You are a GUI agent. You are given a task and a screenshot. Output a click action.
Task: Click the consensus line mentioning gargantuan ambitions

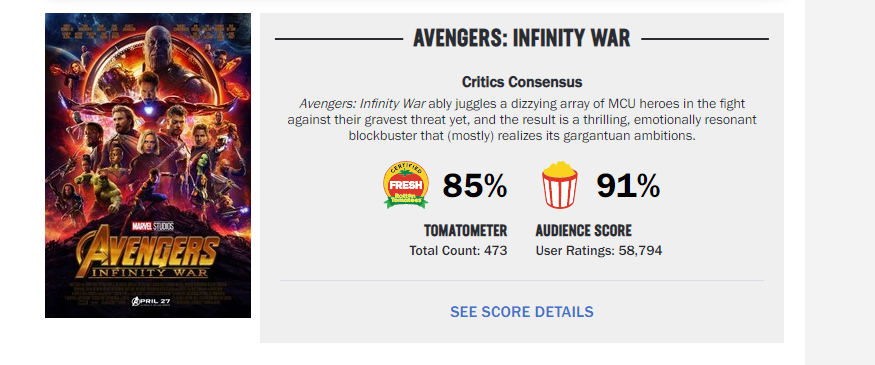(x=522, y=136)
